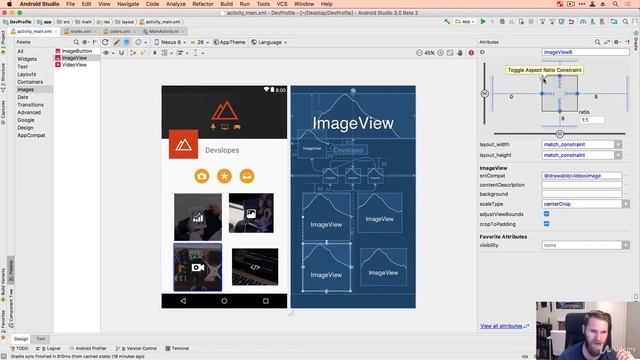The width and height of the screenshot is (640, 360).
Task: Expand the layout_width dropdown arrow
Action: (x=618, y=144)
